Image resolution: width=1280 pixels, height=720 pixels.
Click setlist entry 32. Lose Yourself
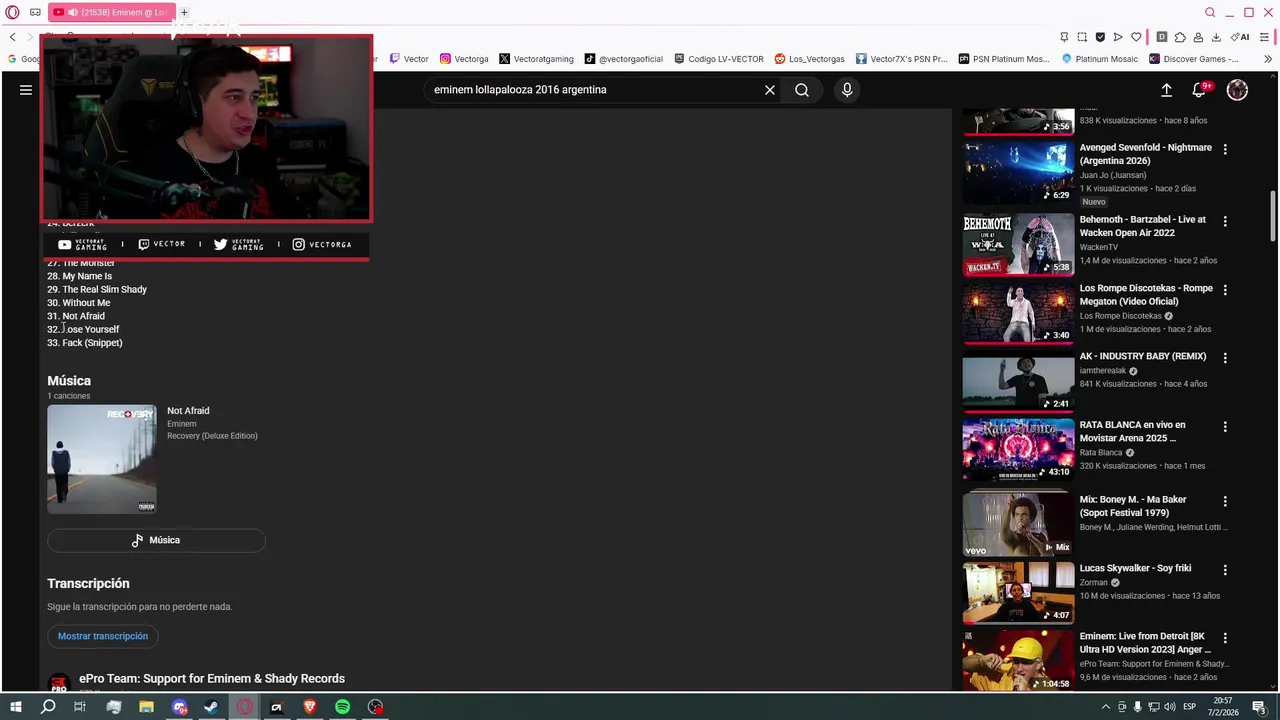pyautogui.click(x=83, y=329)
